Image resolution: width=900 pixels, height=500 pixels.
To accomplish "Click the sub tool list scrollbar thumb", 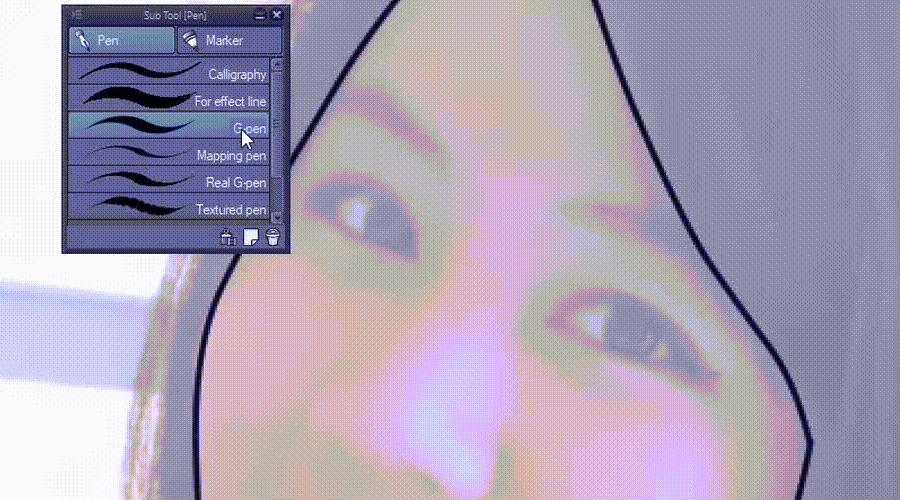I will pos(277,124).
